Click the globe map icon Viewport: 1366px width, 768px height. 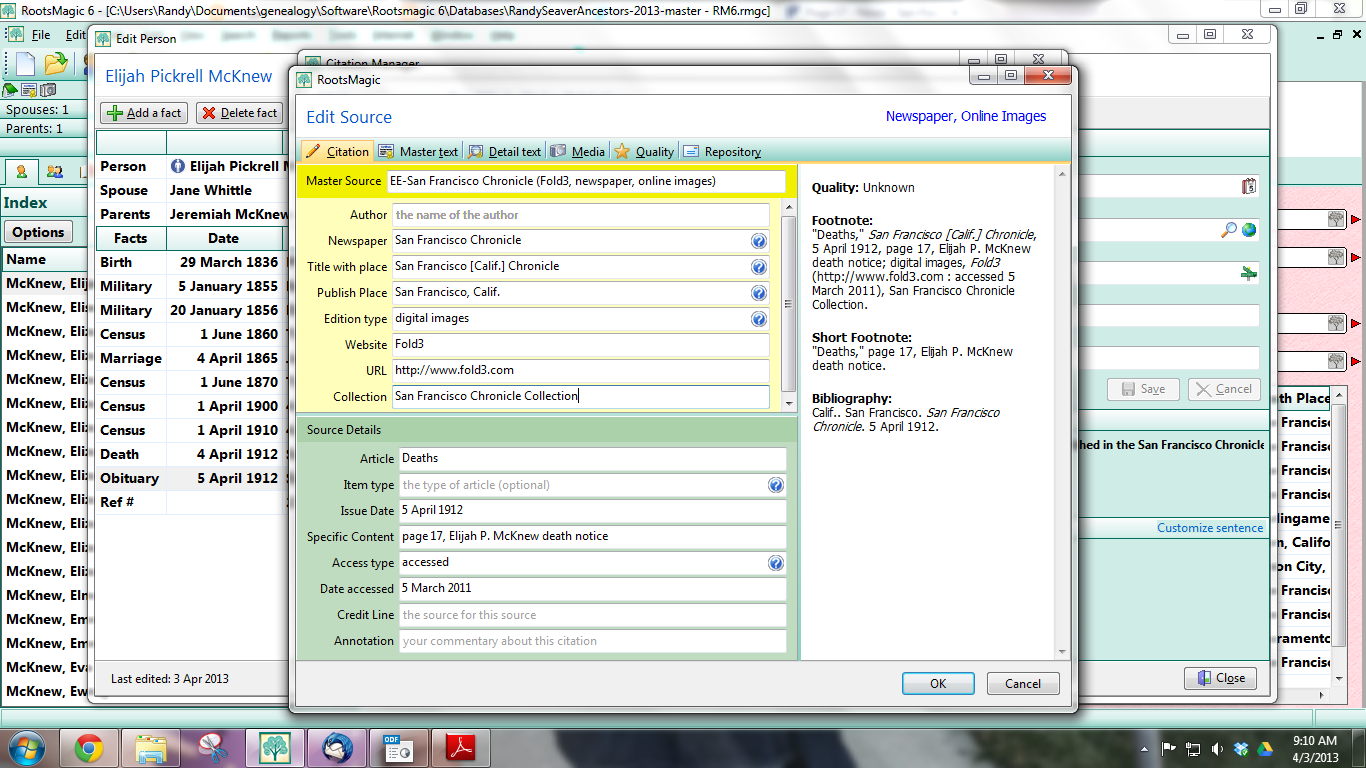coord(1249,230)
